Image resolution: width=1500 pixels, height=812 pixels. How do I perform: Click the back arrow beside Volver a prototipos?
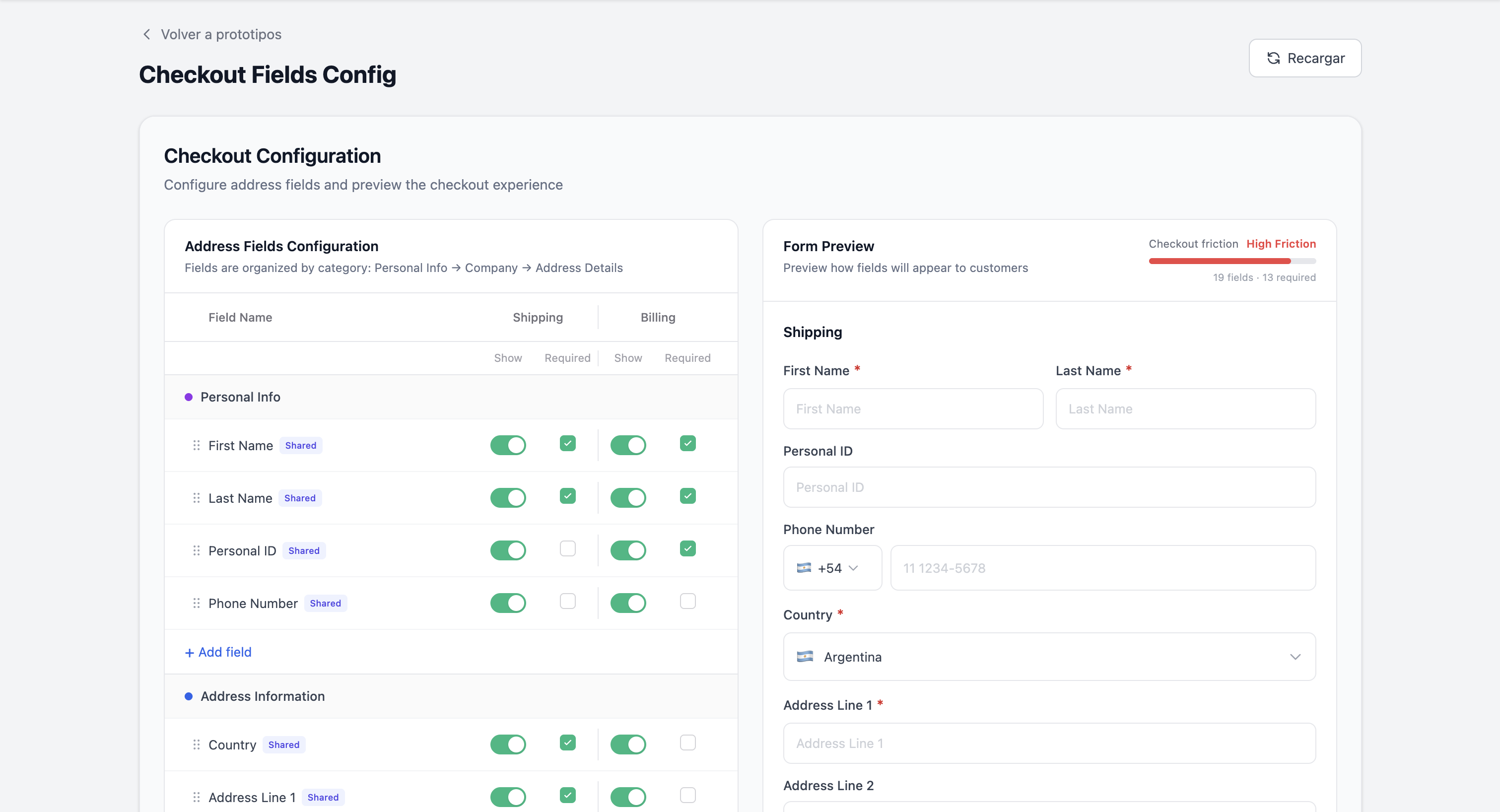[x=146, y=34]
